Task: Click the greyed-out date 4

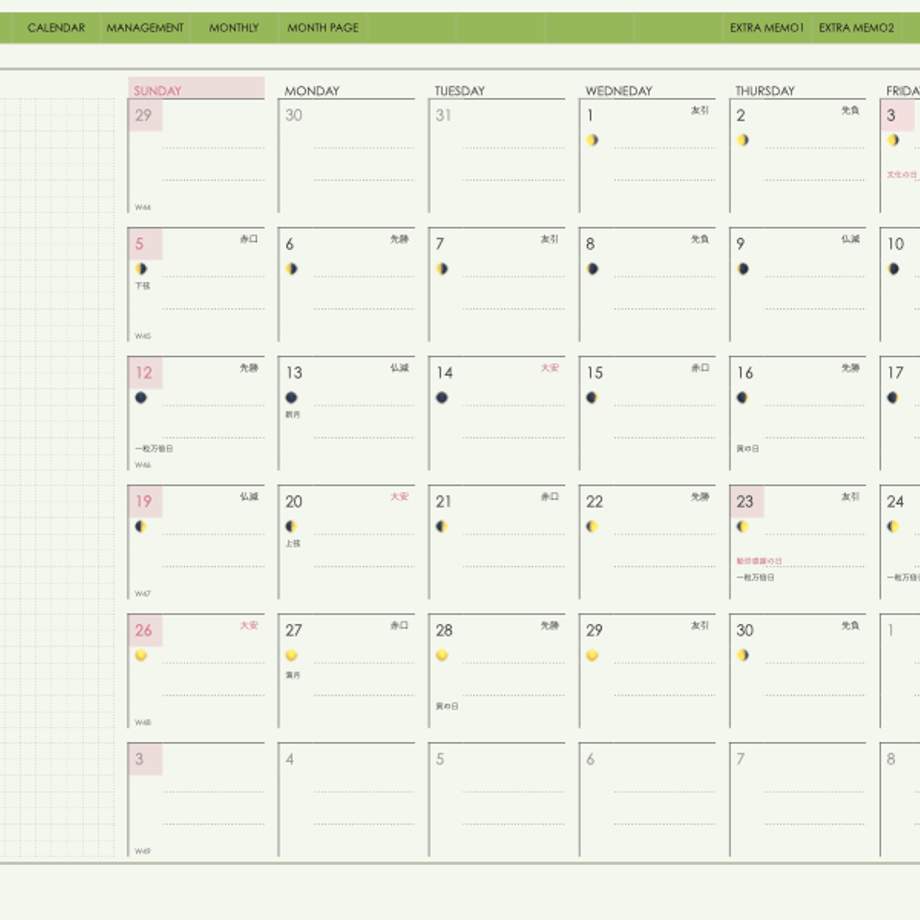Action: pyautogui.click(x=290, y=759)
